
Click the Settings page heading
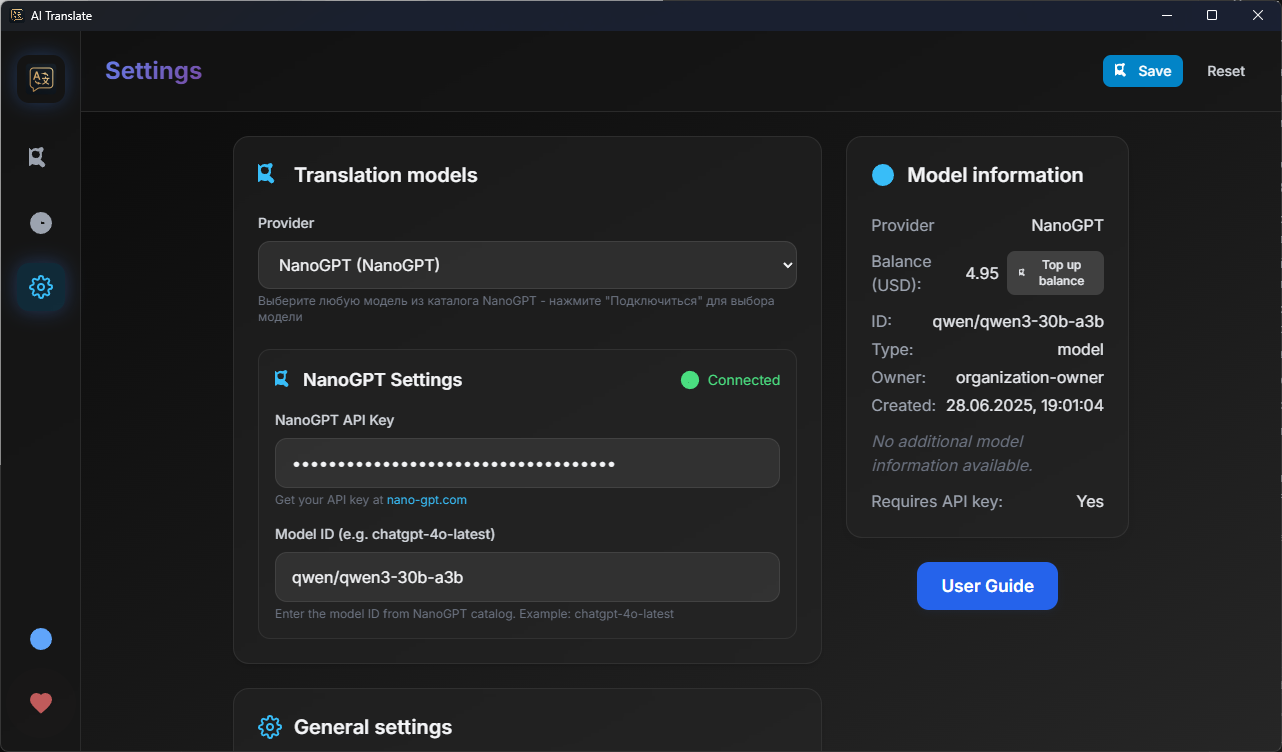154,71
